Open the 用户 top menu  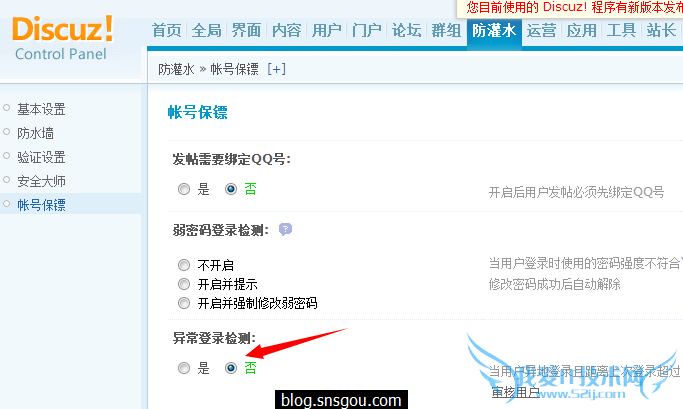pyautogui.click(x=327, y=30)
